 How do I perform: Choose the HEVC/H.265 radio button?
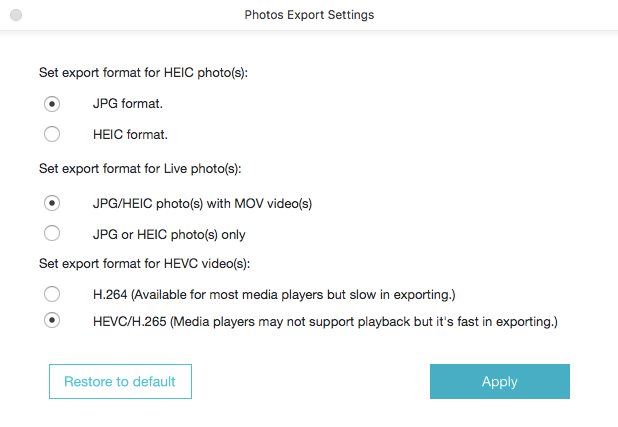[52, 321]
